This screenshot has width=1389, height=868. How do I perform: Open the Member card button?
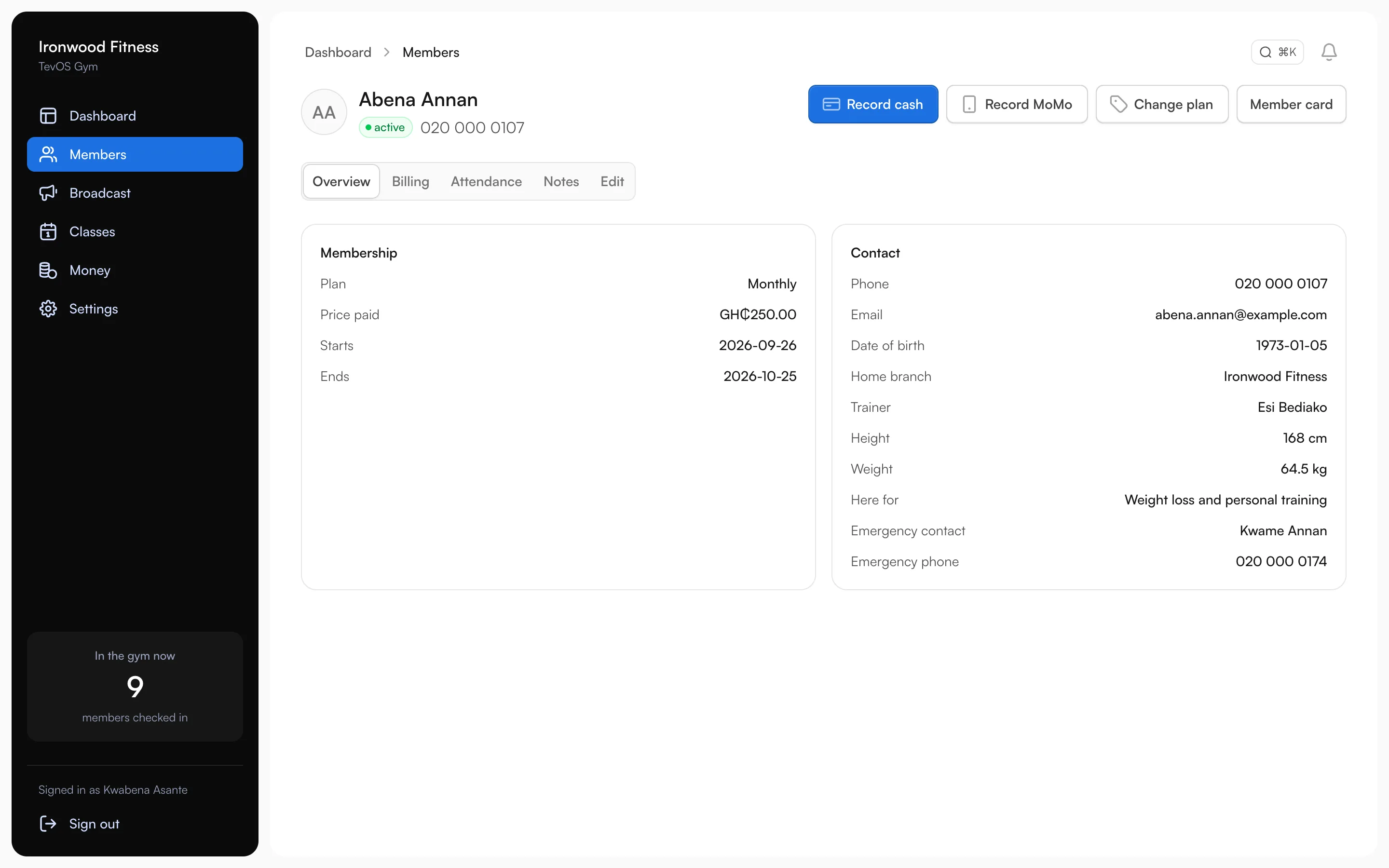point(1291,105)
